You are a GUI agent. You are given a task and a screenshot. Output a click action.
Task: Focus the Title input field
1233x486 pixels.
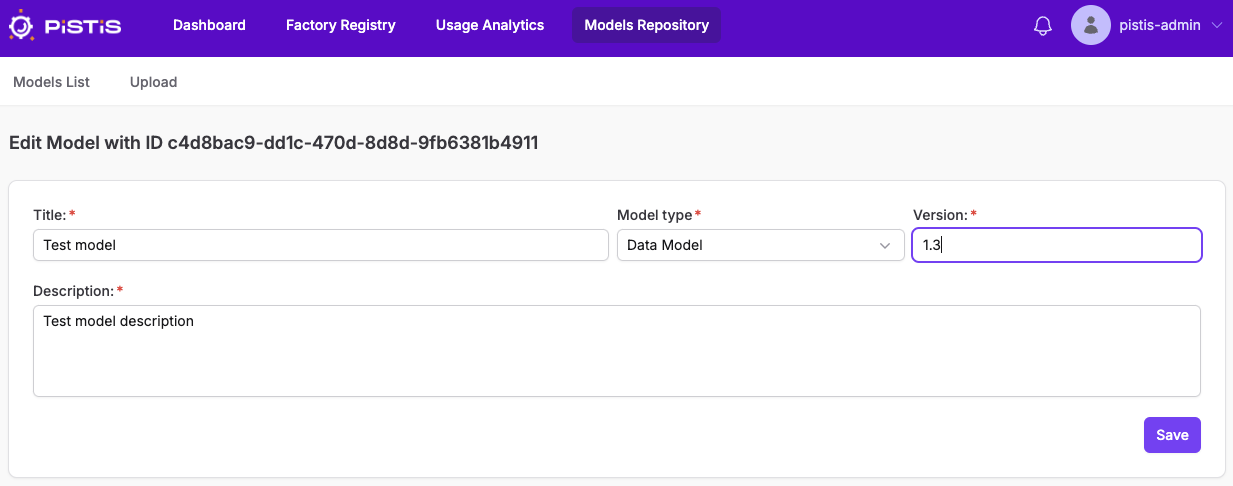(x=321, y=245)
